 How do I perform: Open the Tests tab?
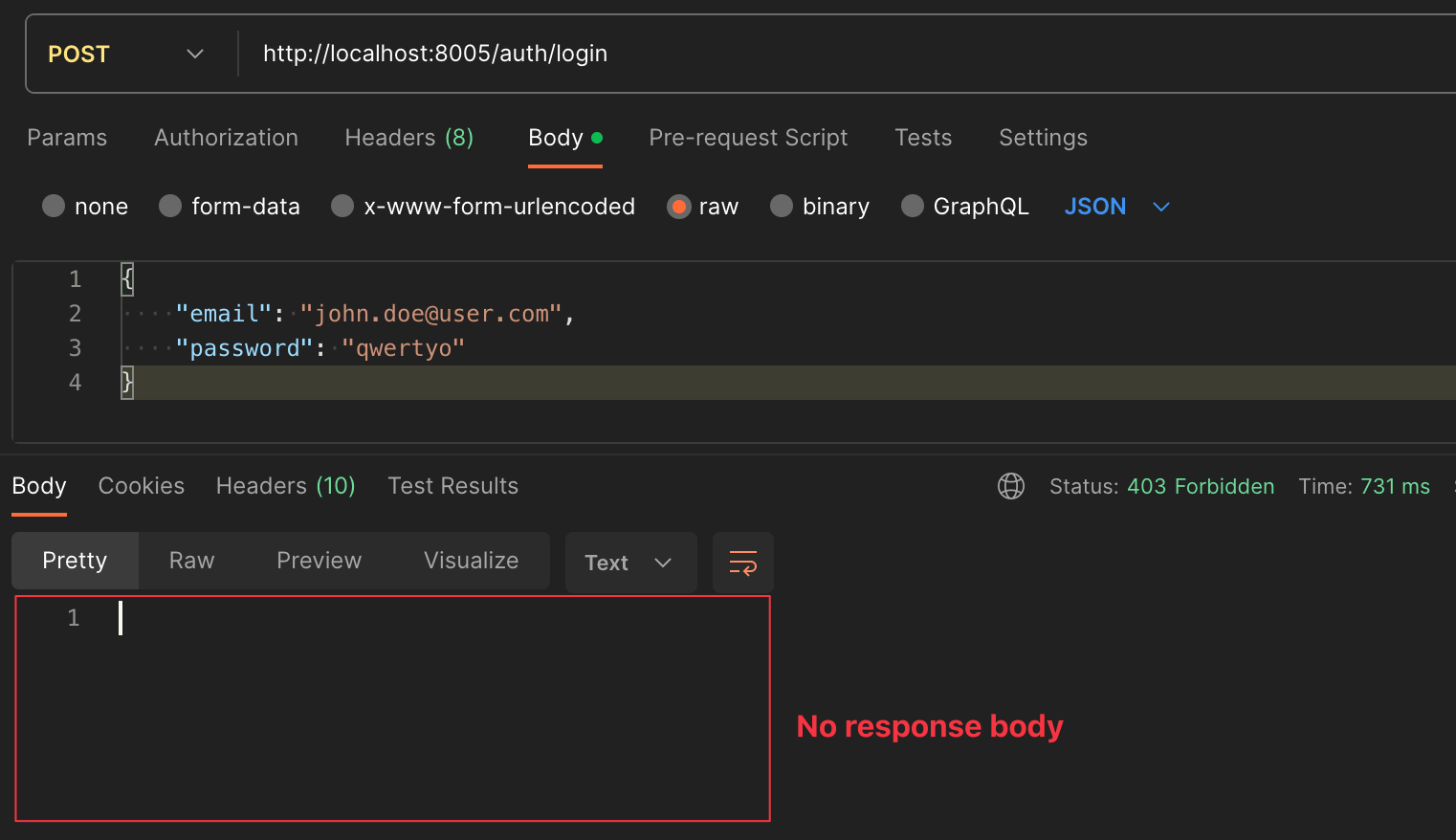(x=923, y=138)
